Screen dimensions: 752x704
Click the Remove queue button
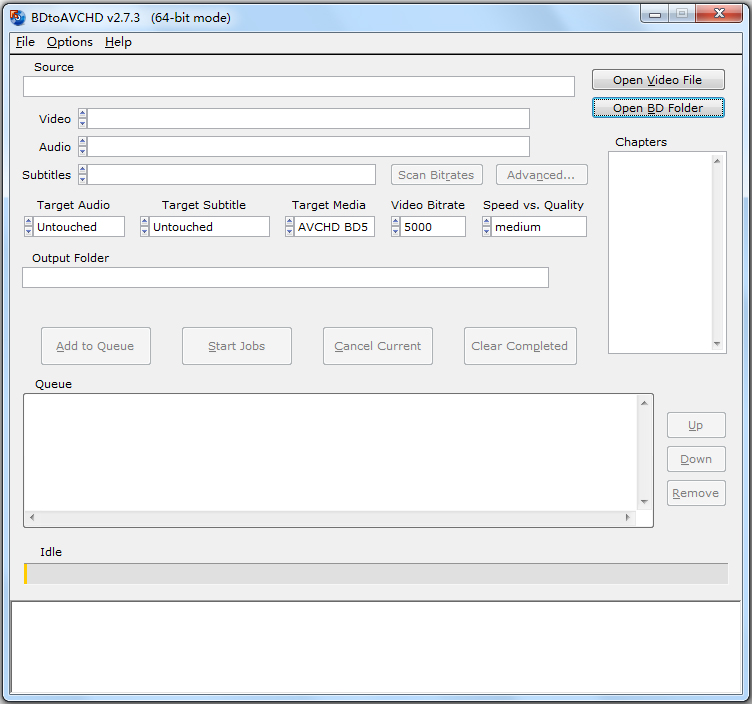[696, 493]
